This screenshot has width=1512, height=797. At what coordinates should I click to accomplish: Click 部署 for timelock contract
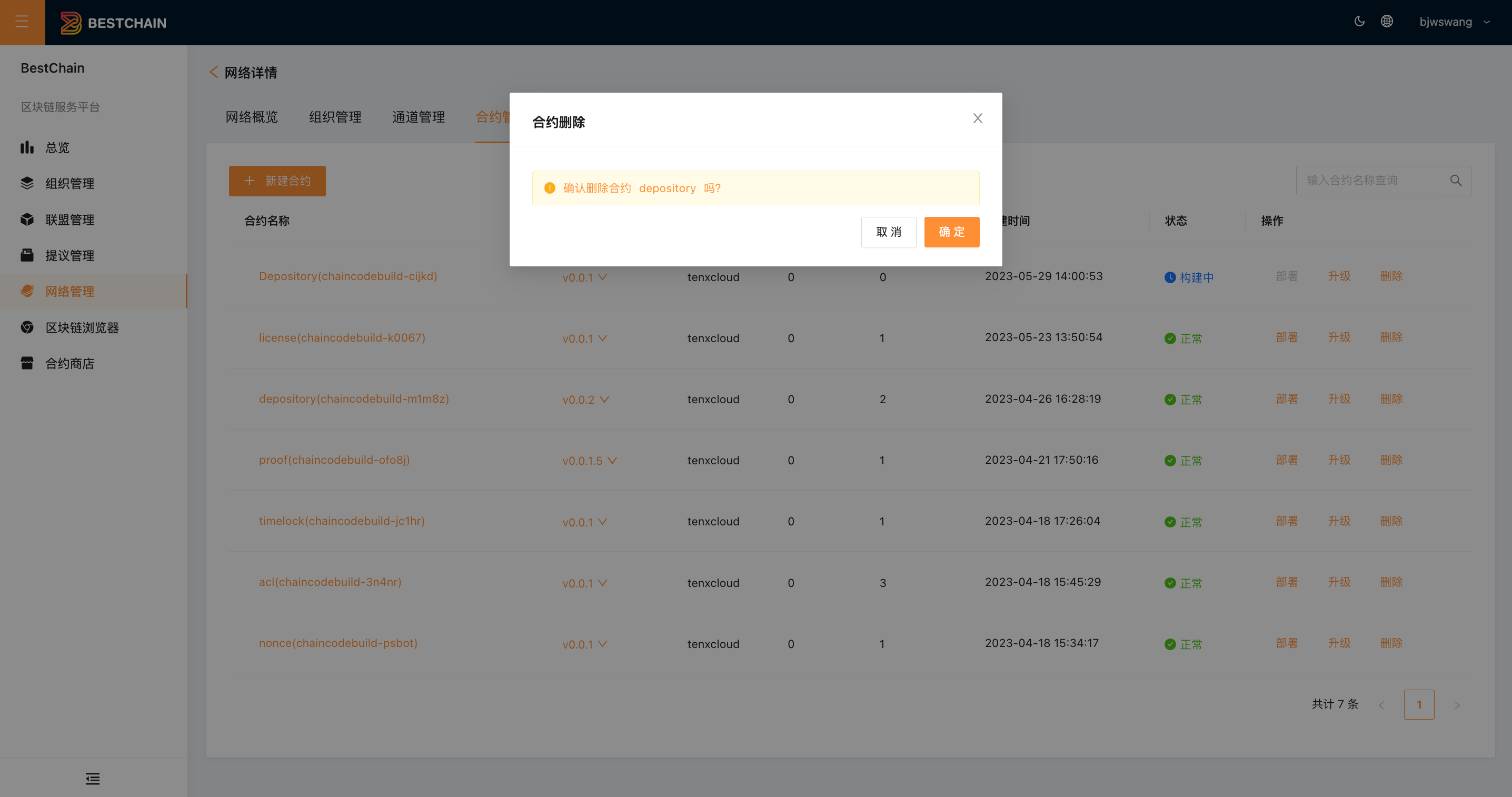(x=1287, y=521)
